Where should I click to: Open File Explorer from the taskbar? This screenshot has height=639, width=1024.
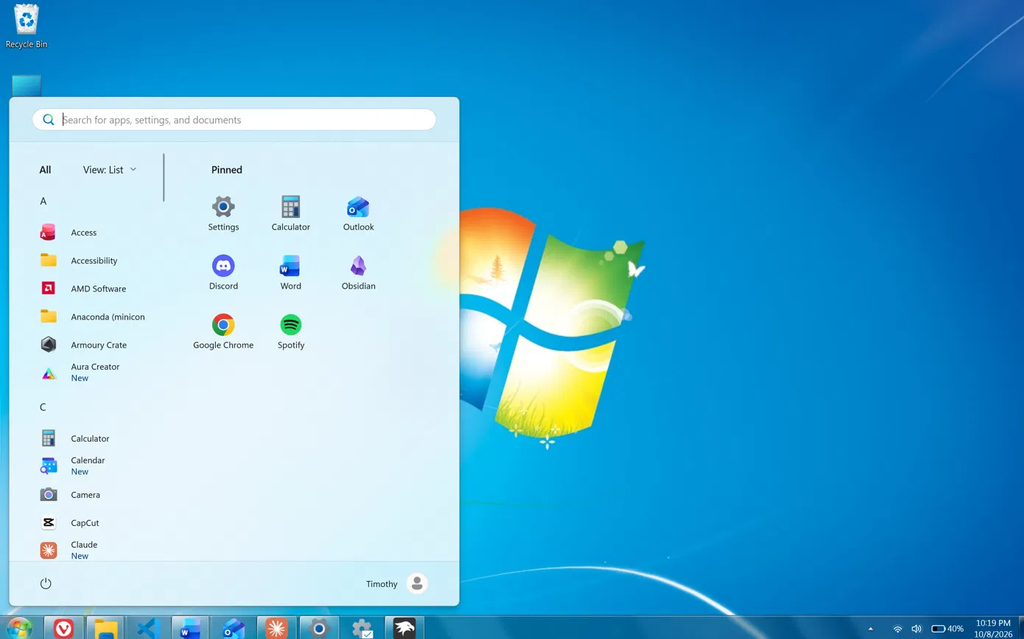pos(106,629)
